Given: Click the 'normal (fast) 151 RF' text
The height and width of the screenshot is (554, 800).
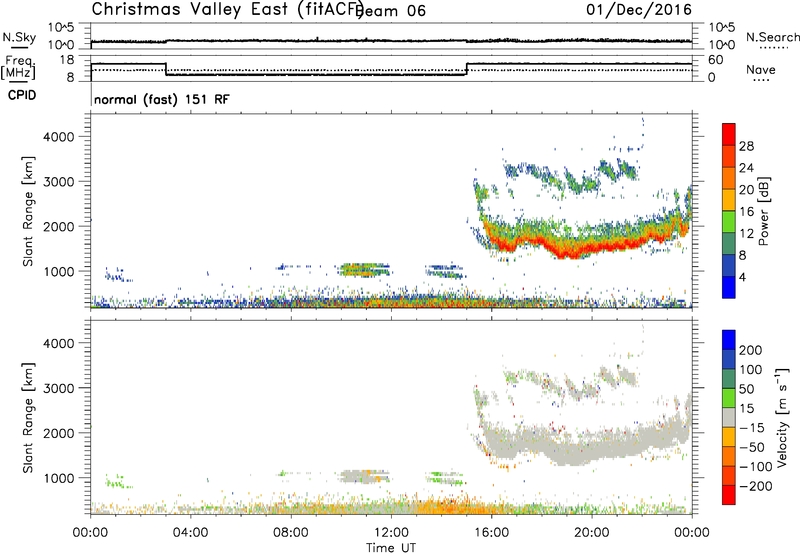Looking at the screenshot, I should point(162,99).
